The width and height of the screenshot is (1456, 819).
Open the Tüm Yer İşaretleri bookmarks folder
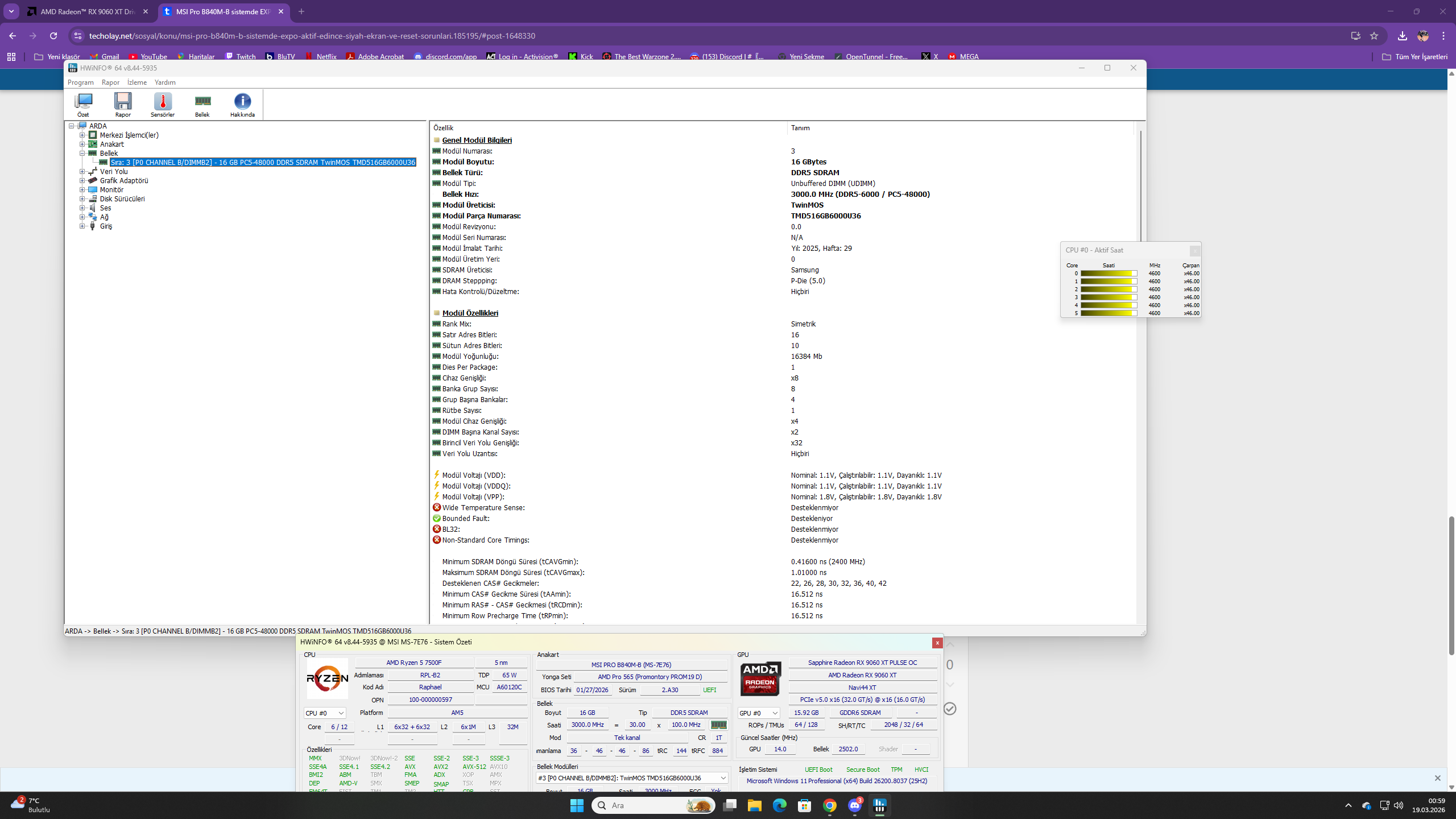coord(1414,57)
